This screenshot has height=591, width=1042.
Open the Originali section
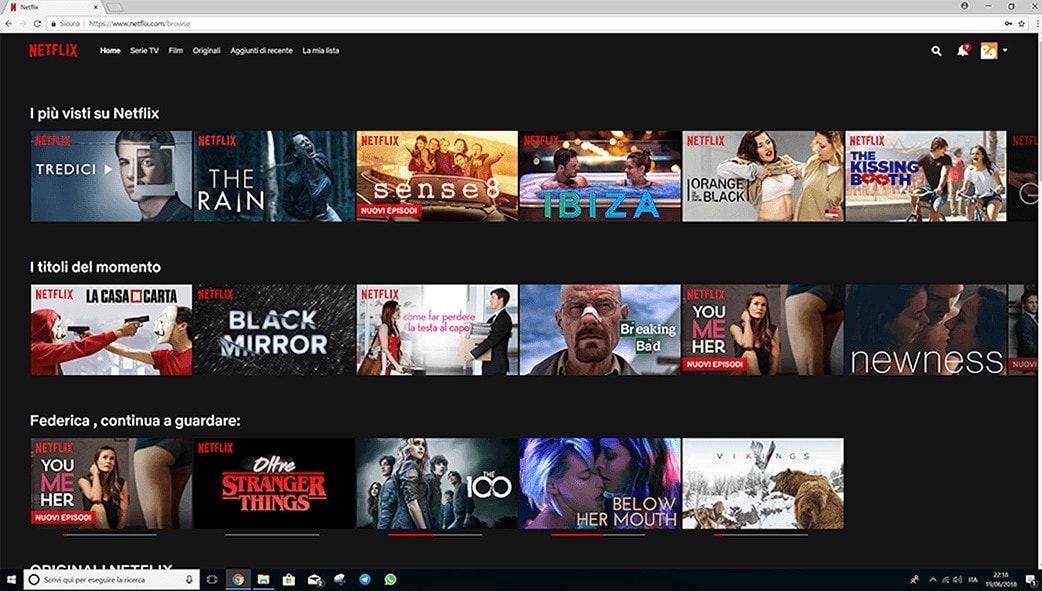[207, 51]
